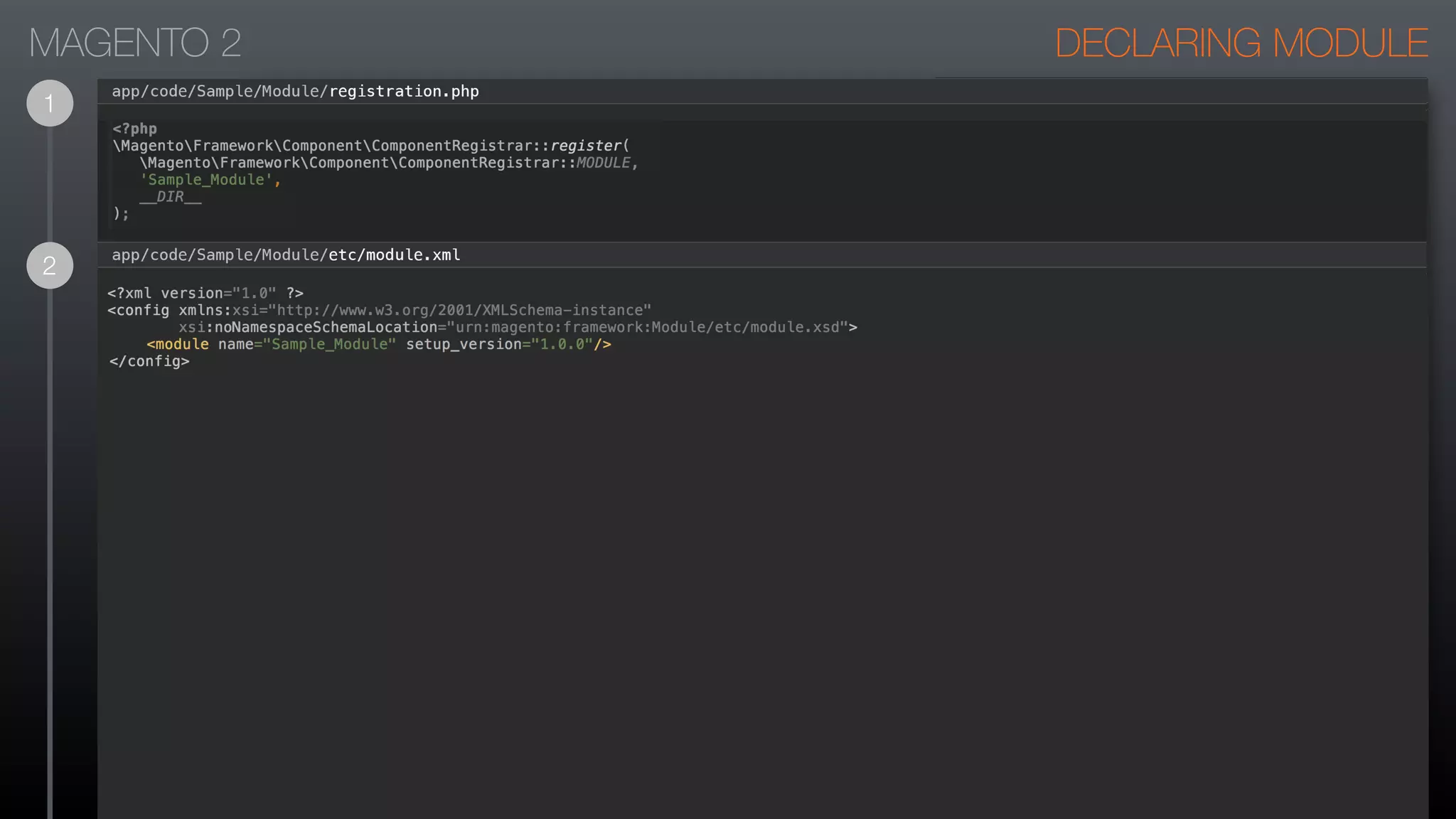Click the xsi:noNamespaceSchemaLocation attribute line

pyautogui.click(x=518, y=327)
